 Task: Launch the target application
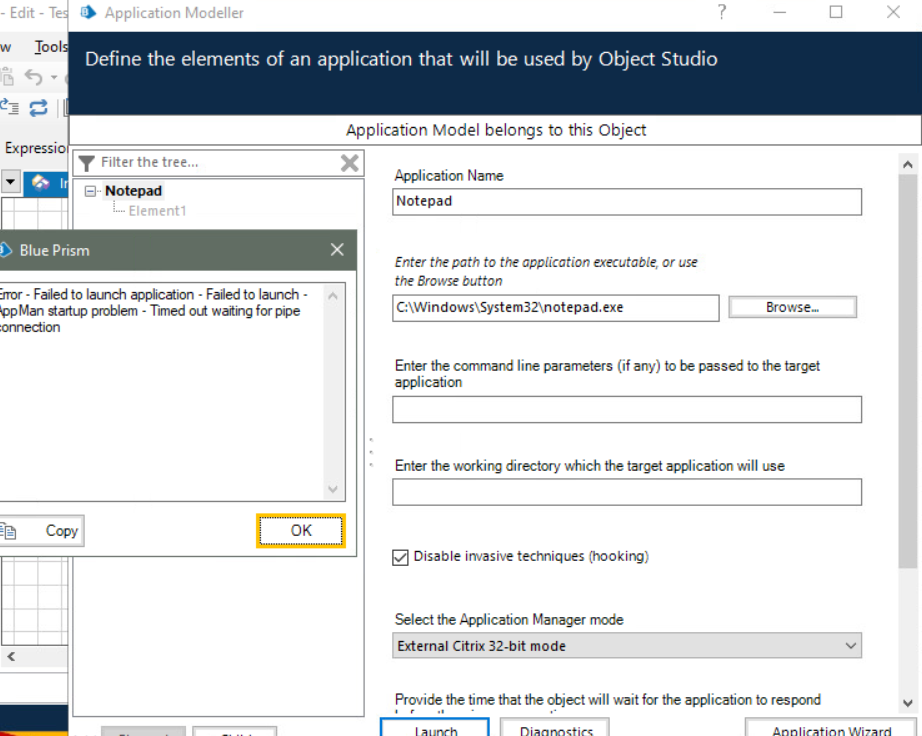click(435, 728)
